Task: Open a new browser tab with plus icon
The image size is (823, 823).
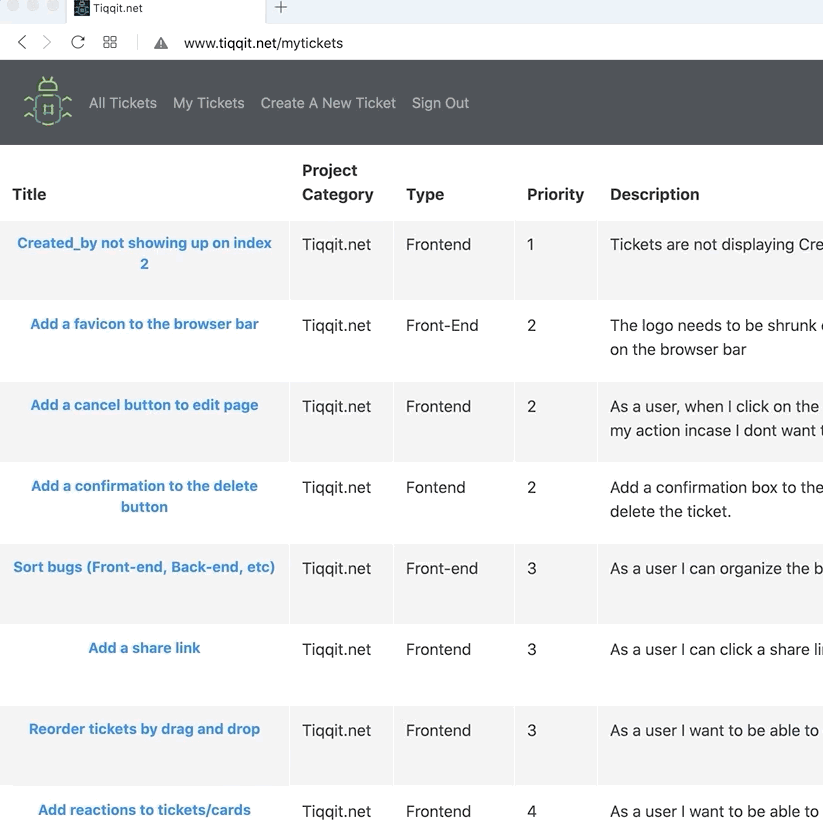Action: (x=281, y=7)
